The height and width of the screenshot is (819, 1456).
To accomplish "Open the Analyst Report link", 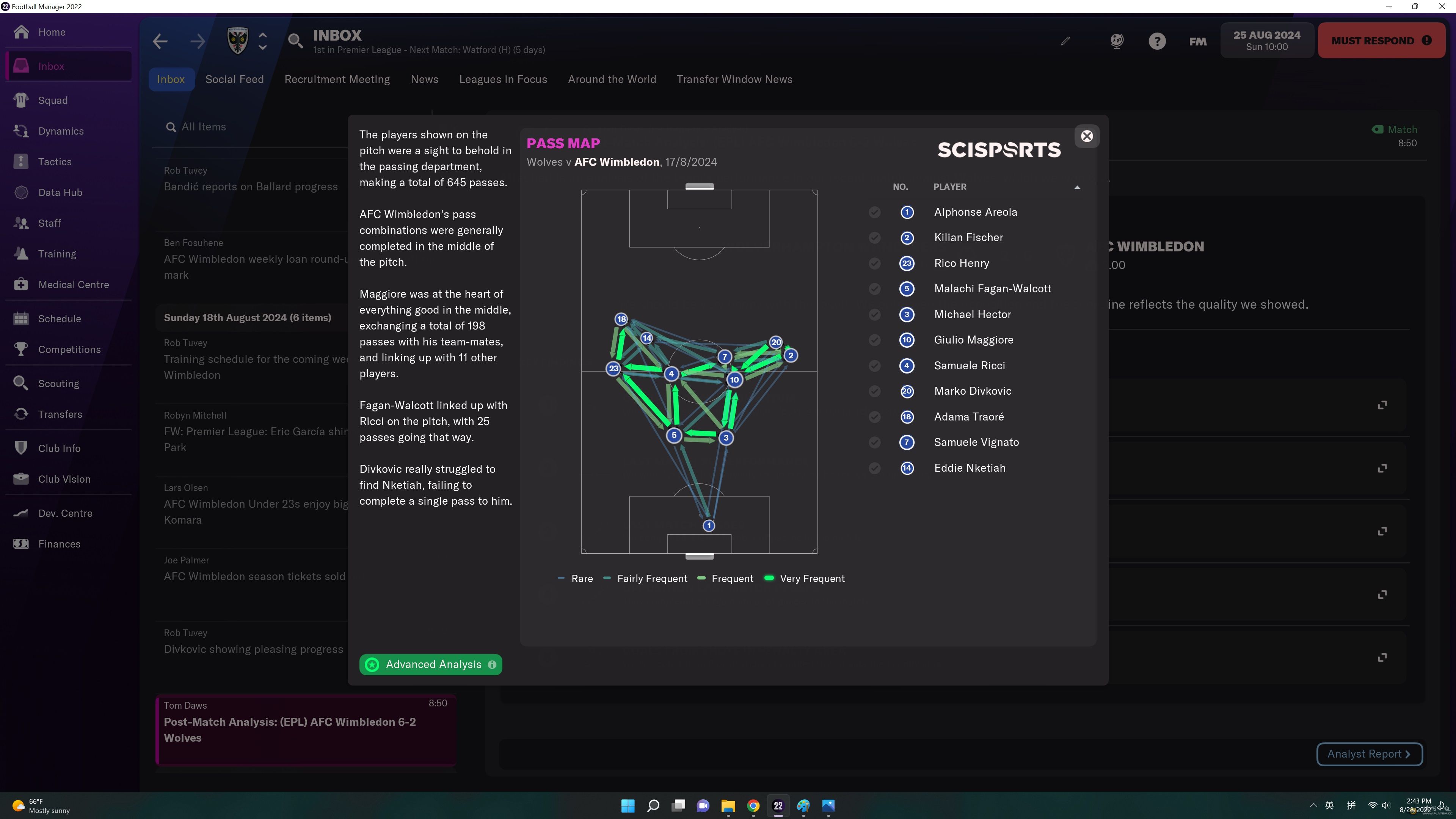I will tap(1369, 754).
